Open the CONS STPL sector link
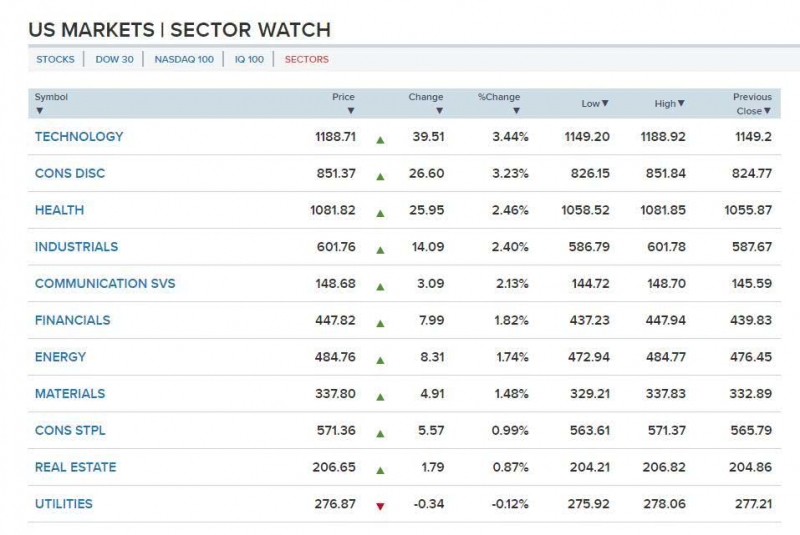Screen dimensions: 800x535 coord(70,431)
